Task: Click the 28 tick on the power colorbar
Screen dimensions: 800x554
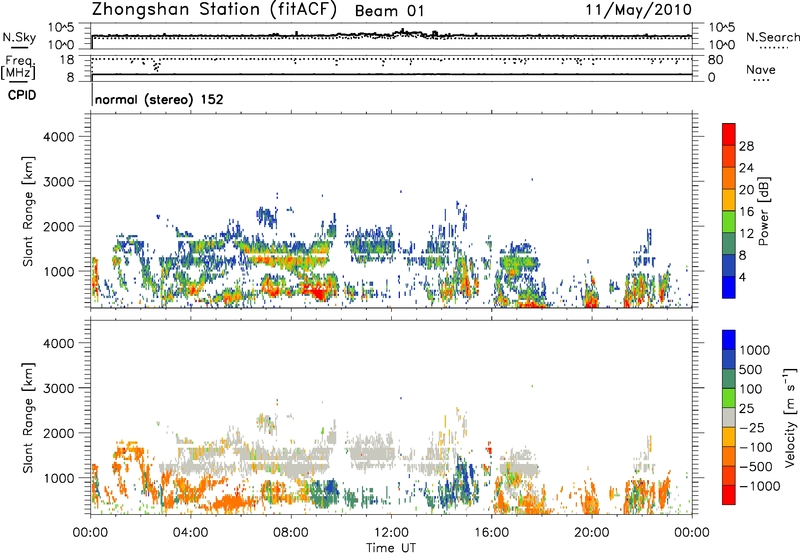Action: coord(746,146)
